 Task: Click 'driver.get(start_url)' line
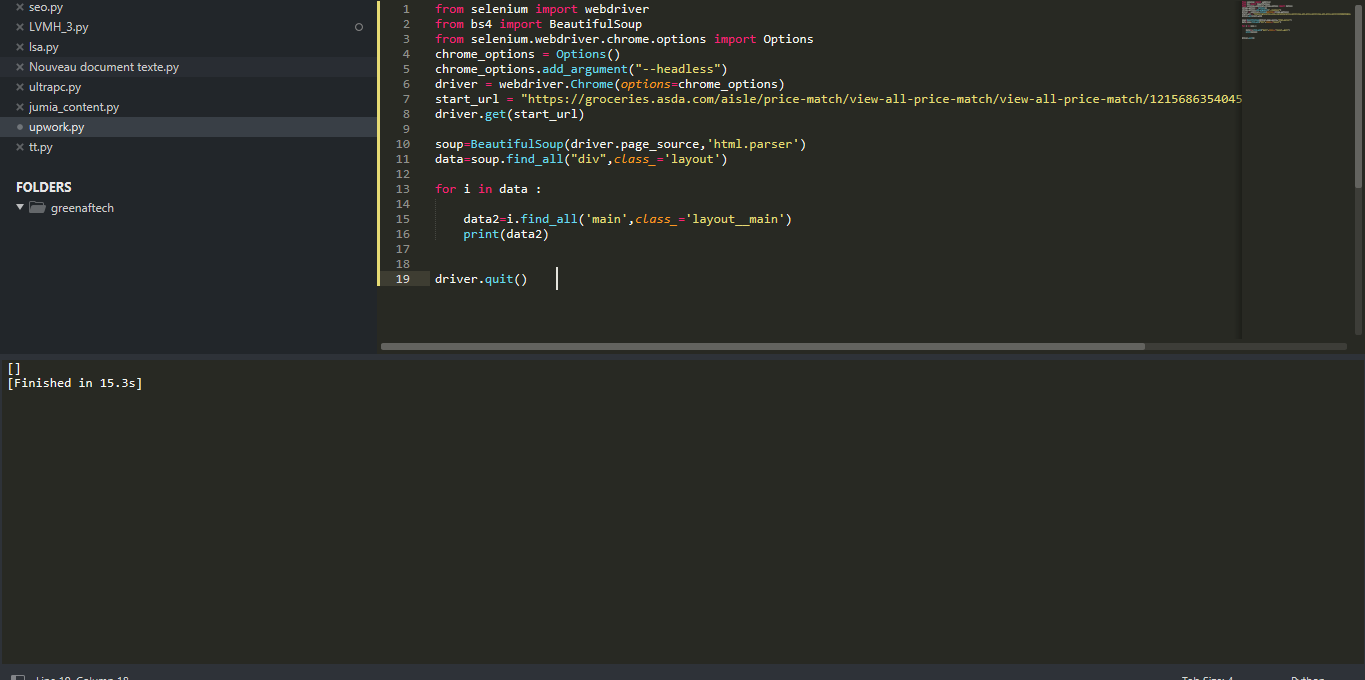(x=510, y=114)
